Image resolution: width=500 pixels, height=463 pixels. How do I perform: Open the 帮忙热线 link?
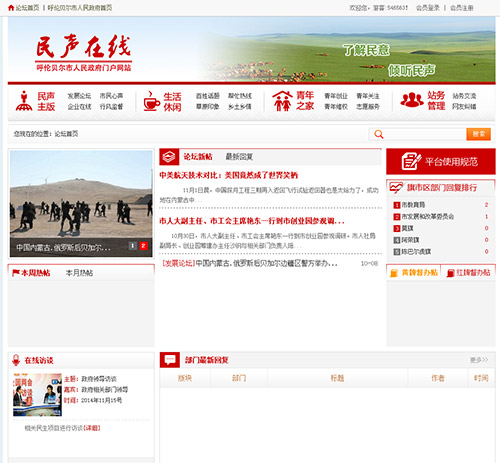tap(240, 96)
